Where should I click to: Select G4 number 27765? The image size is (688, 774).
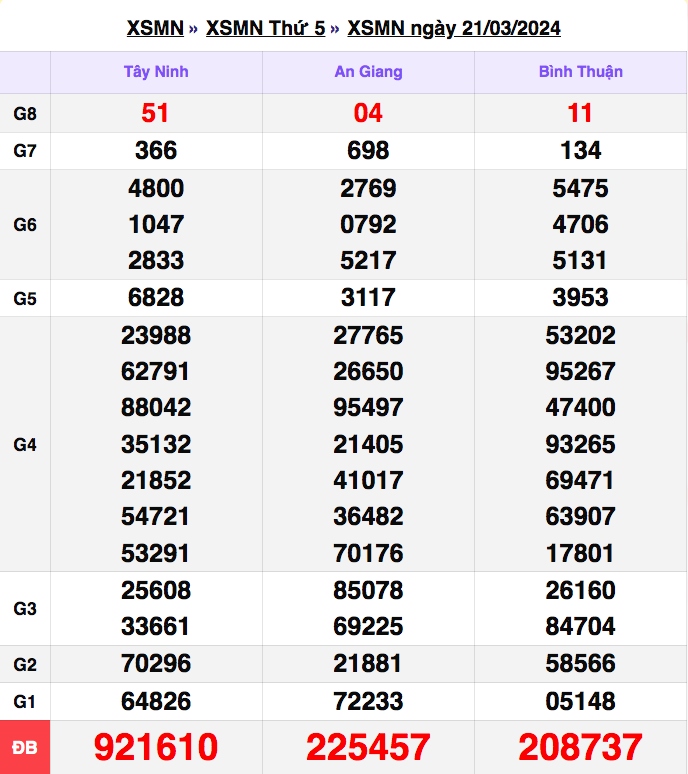pos(368,335)
